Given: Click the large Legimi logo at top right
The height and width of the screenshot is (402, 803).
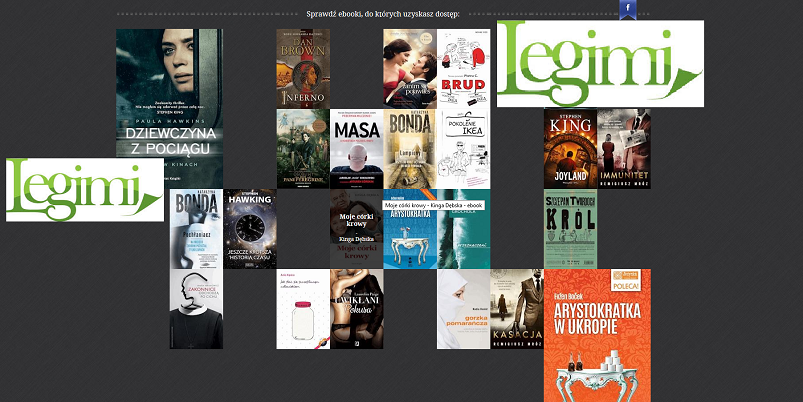Looking at the screenshot, I should 600,64.
